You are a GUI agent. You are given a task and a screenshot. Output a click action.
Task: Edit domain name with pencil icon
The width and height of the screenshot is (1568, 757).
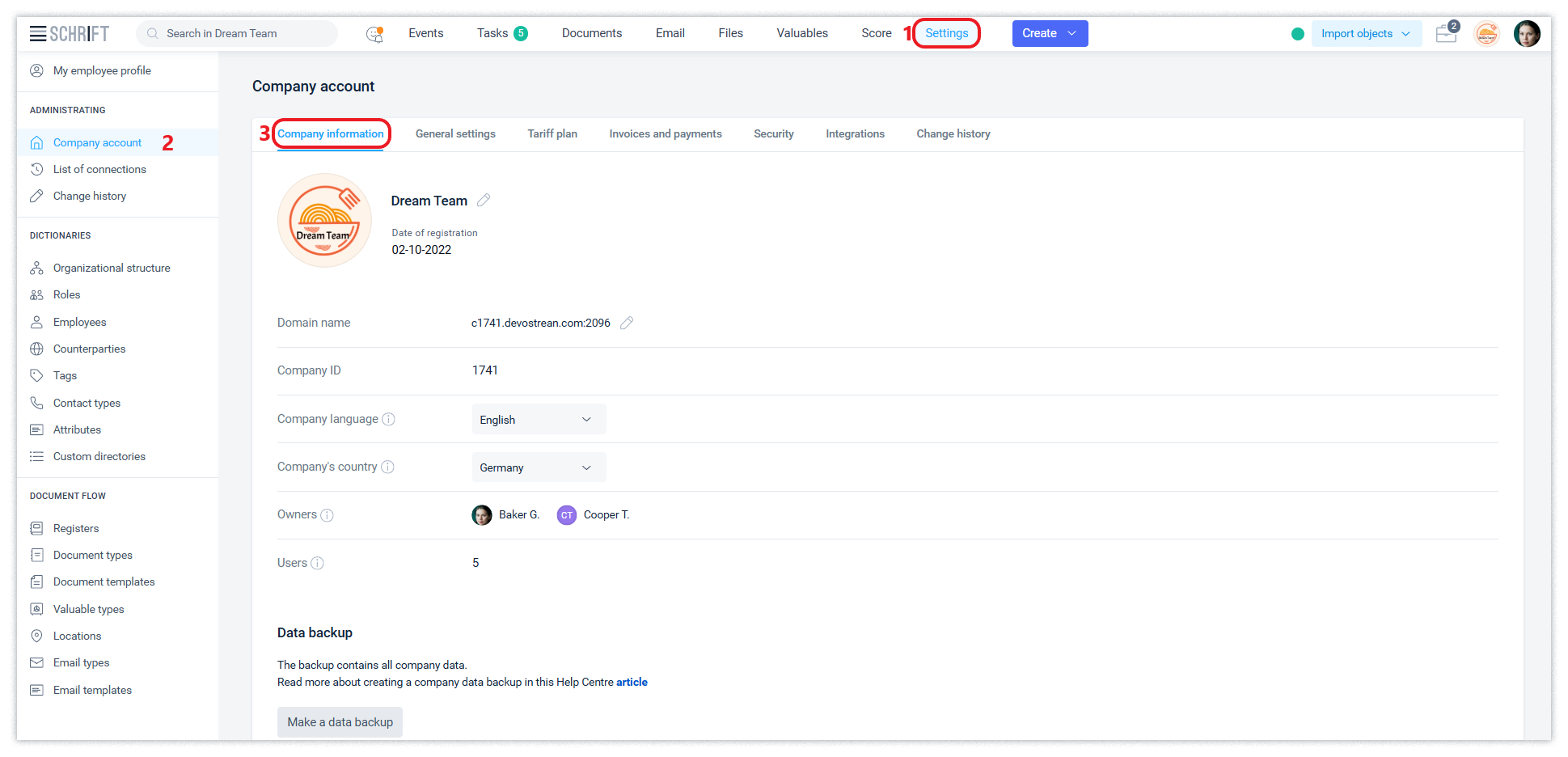tap(627, 323)
